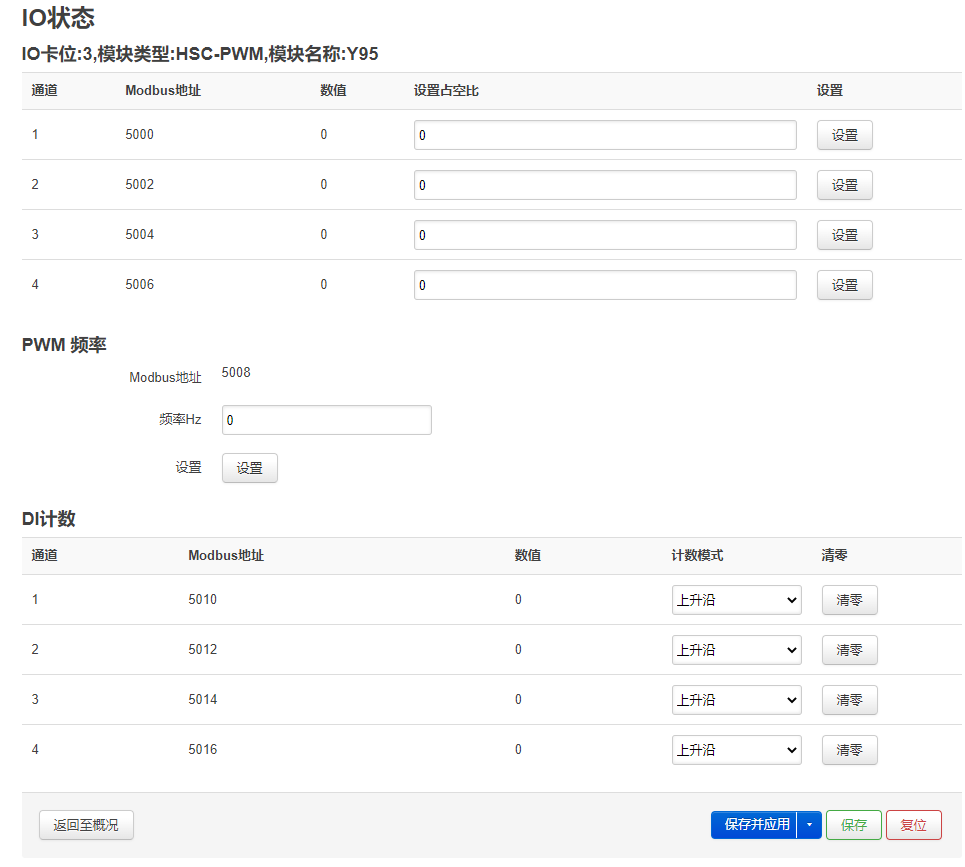Screen dimensions: 965x867
Task: Click Modbus address cell 5006
Action: click(140, 284)
